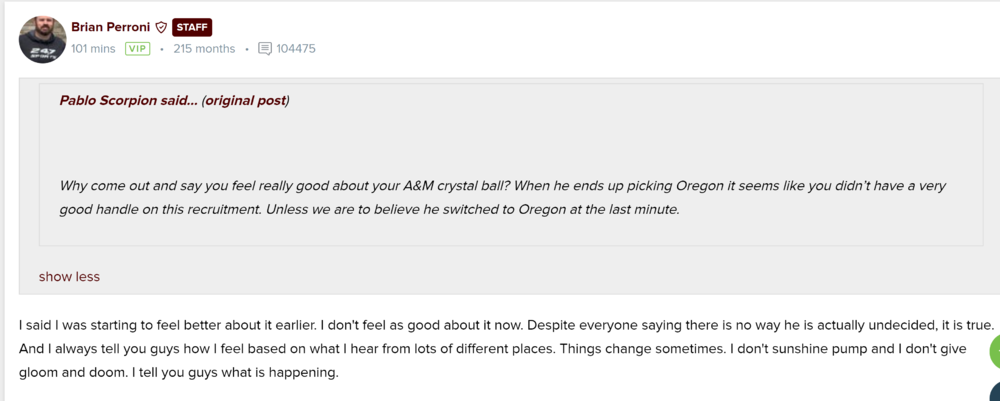The height and width of the screenshot is (401, 1000).
Task: Click the 101 mins timestamp
Action: 93,48
